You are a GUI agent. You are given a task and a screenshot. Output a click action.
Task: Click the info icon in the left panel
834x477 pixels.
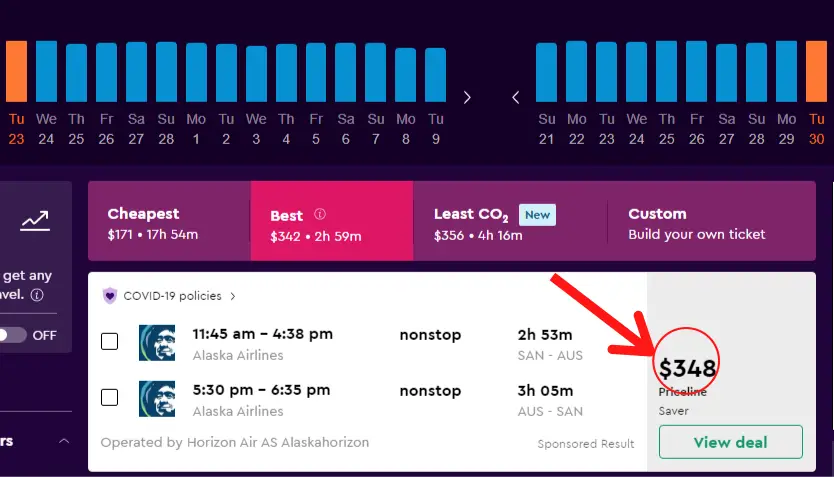pyautogui.click(x=37, y=295)
